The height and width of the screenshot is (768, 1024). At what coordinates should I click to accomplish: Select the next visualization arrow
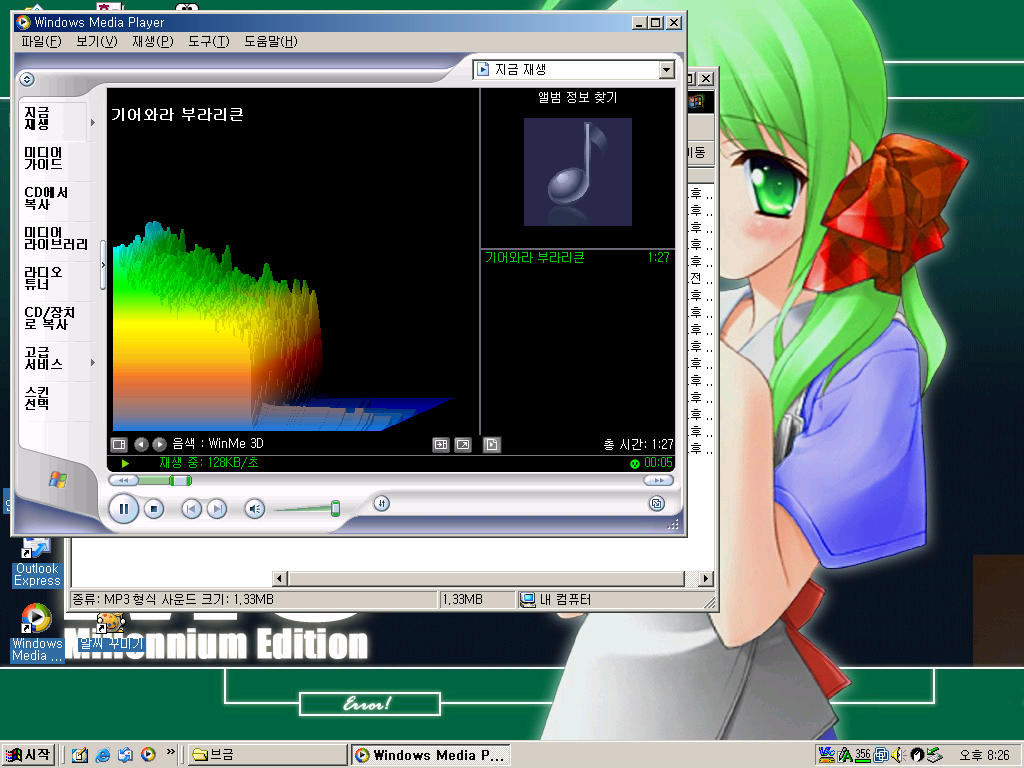pyautogui.click(x=159, y=444)
